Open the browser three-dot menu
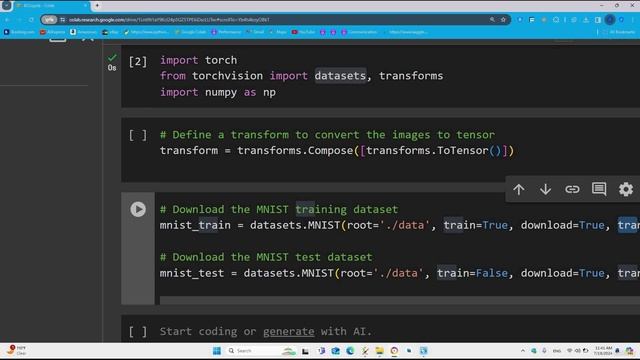This screenshot has height=360, width=640. pyautogui.click(x=633, y=20)
